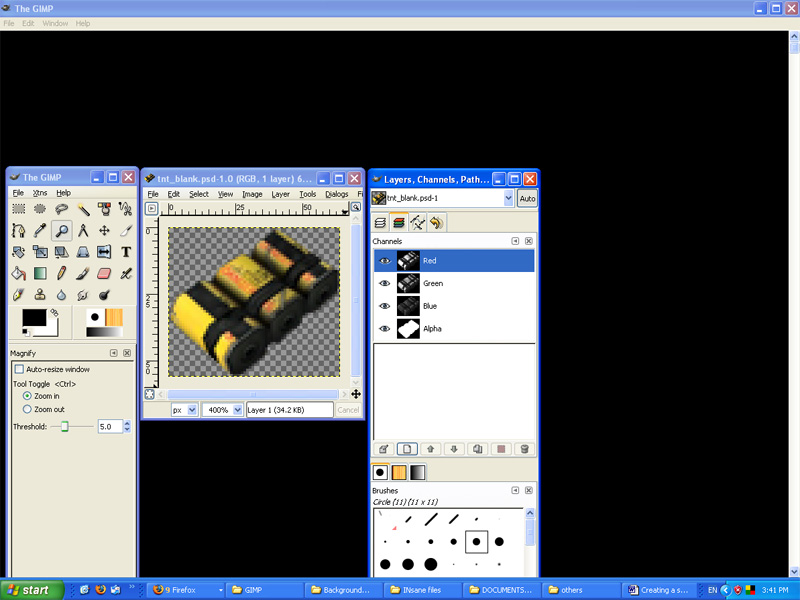Click the Auto button
The height and width of the screenshot is (600, 800).
(x=526, y=198)
